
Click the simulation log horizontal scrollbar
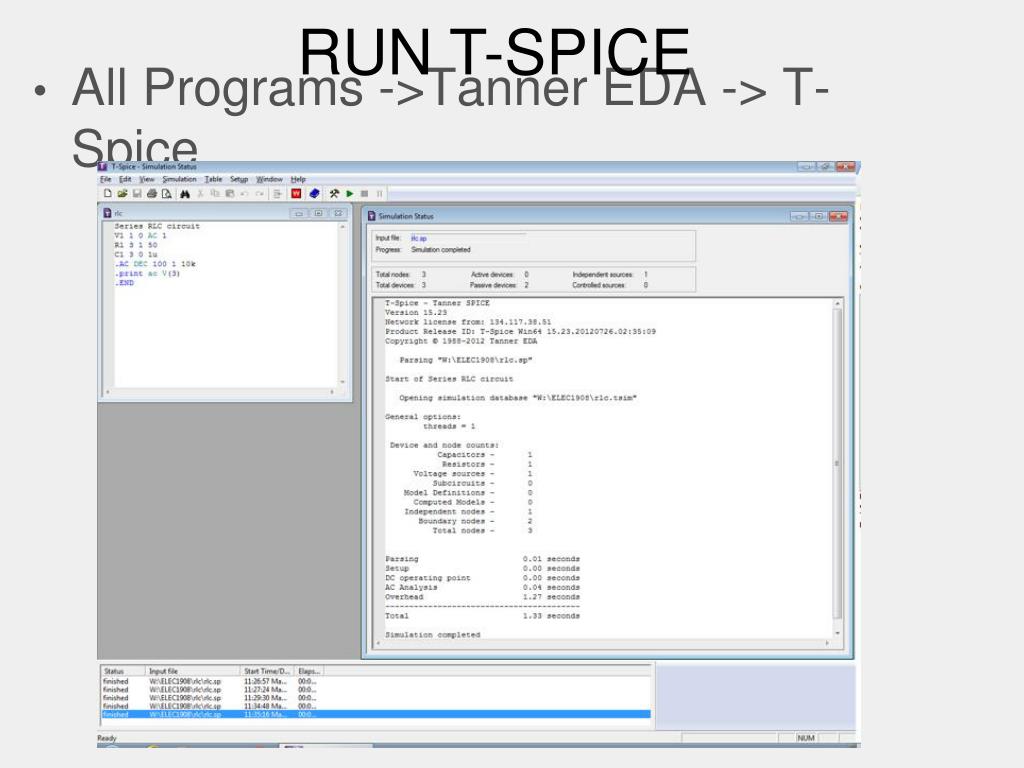click(x=603, y=643)
